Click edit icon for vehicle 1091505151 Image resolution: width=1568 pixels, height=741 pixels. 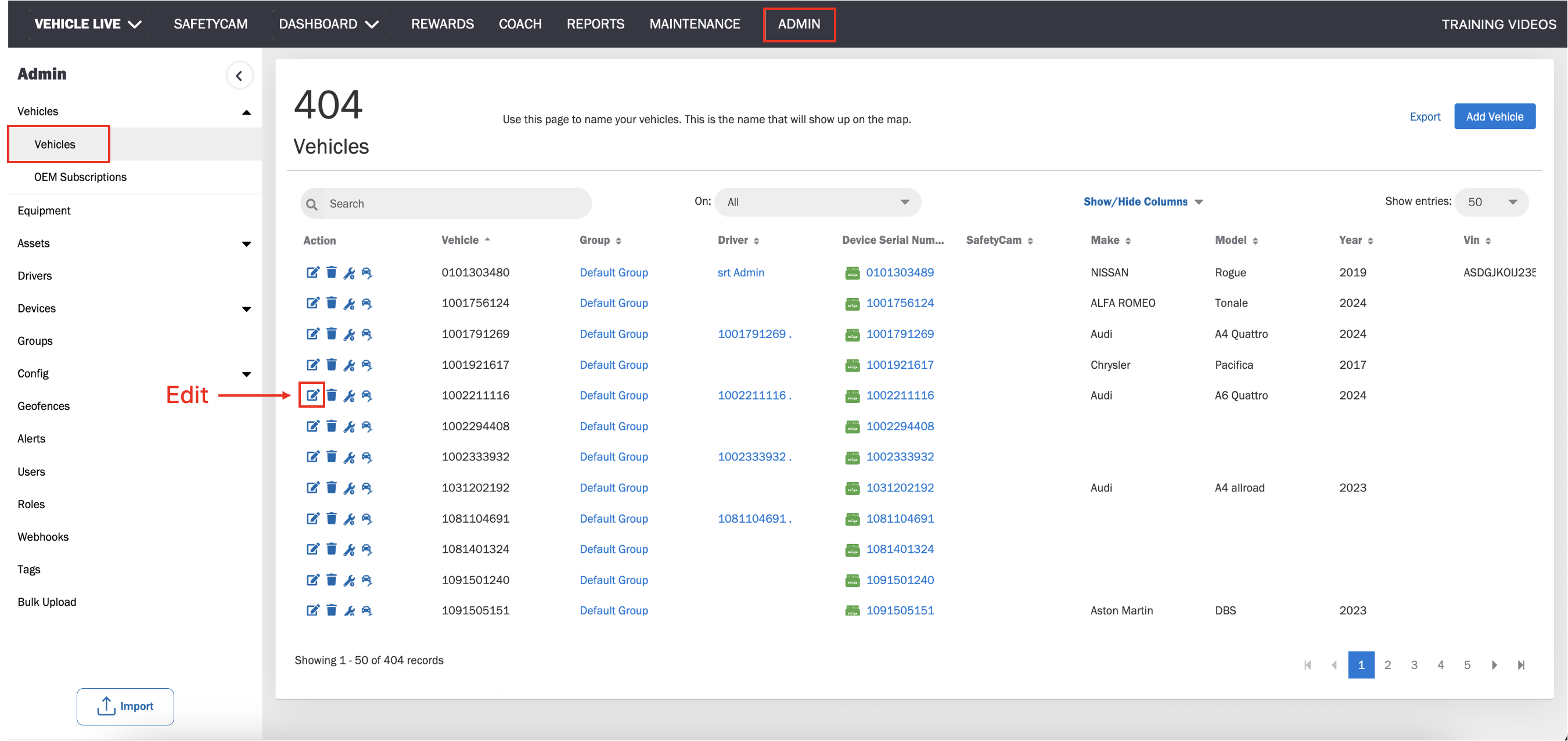(x=312, y=610)
